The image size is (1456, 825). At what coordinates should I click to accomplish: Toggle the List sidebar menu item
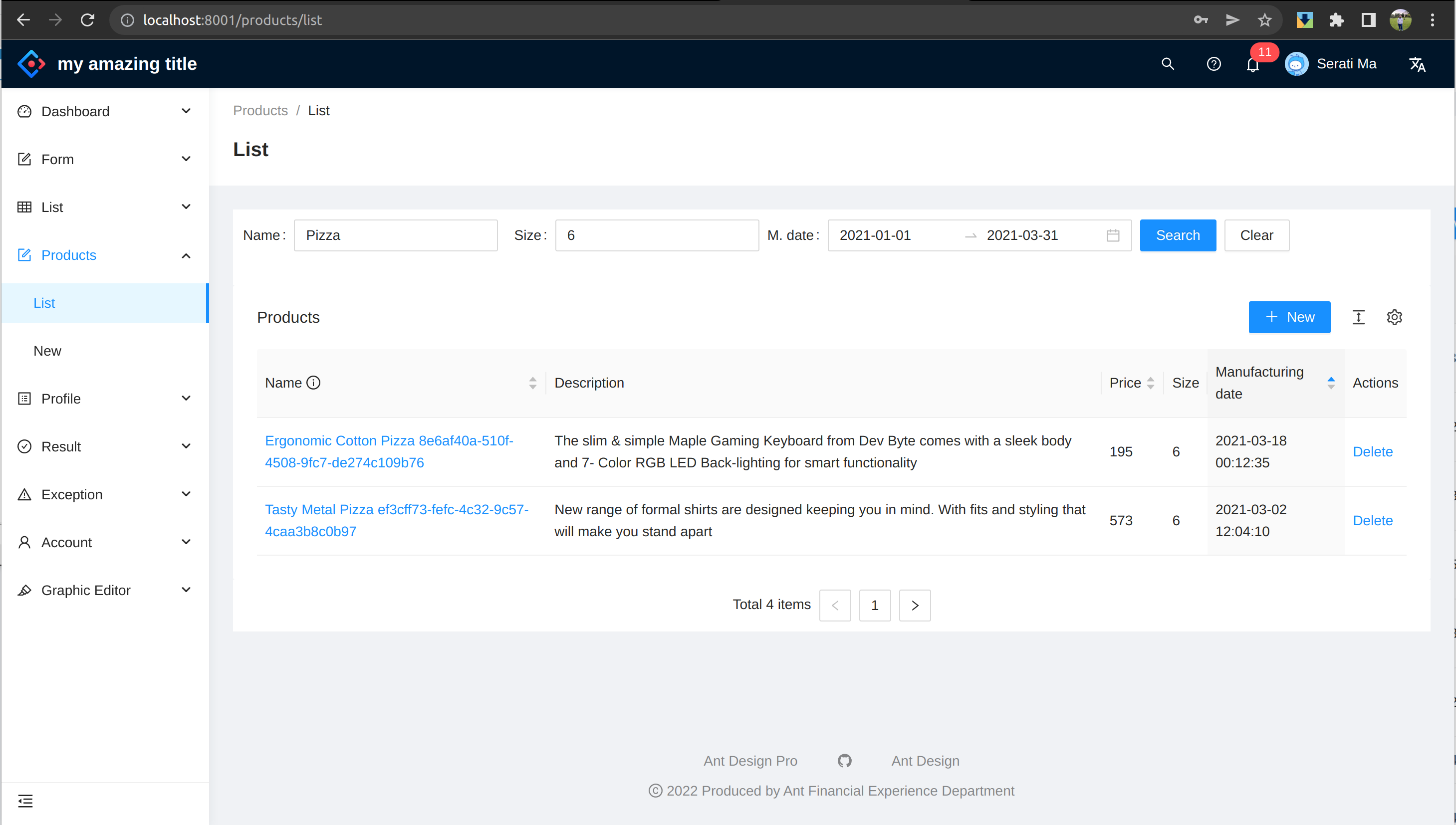[x=104, y=207]
